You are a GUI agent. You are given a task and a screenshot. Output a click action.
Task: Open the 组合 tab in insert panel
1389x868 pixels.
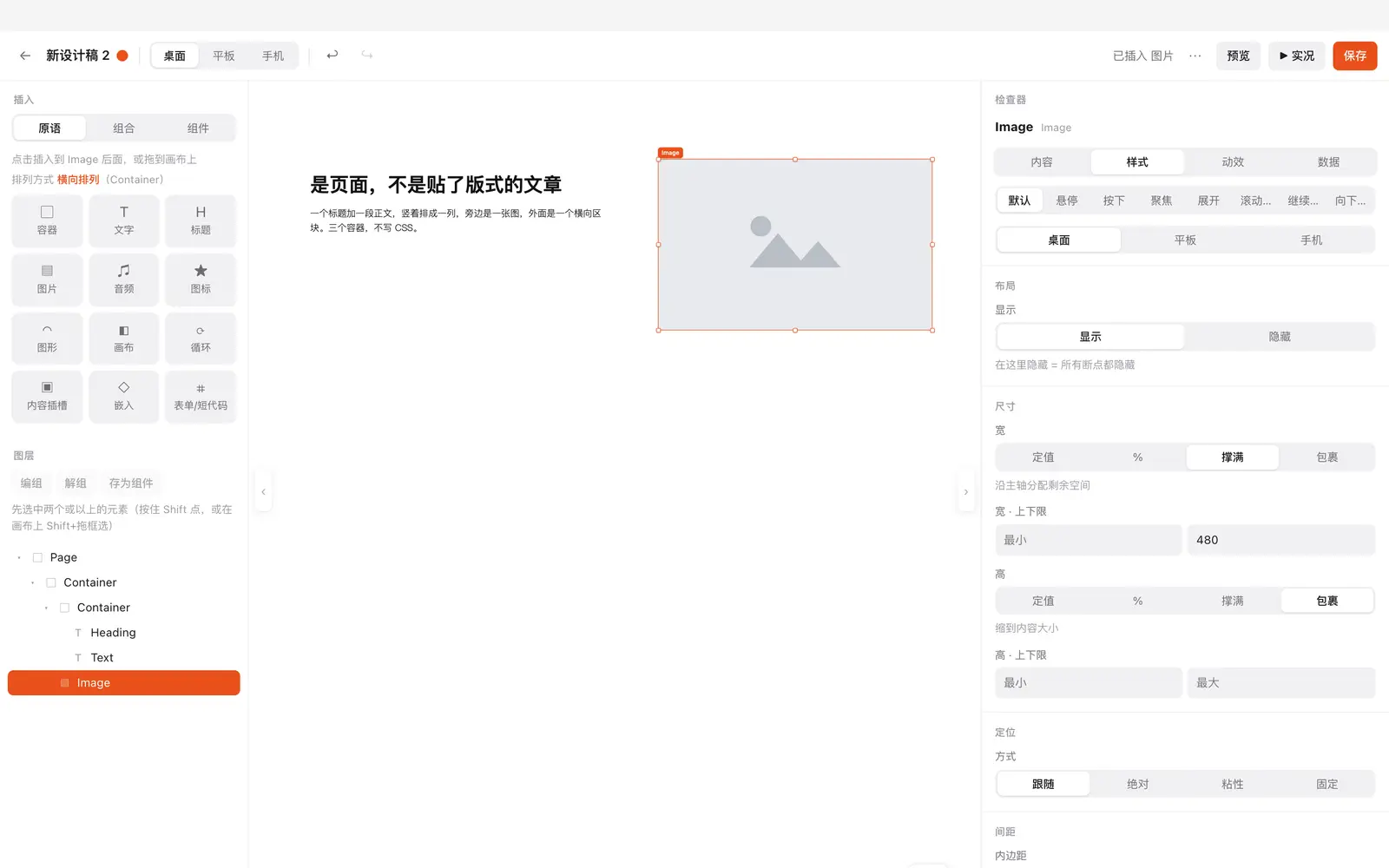pyautogui.click(x=124, y=128)
